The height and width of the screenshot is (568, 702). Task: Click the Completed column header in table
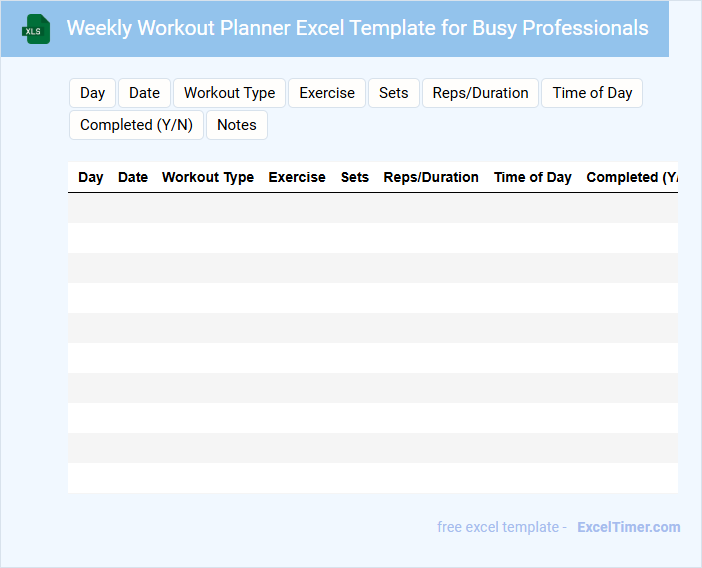pyautogui.click(x=631, y=177)
